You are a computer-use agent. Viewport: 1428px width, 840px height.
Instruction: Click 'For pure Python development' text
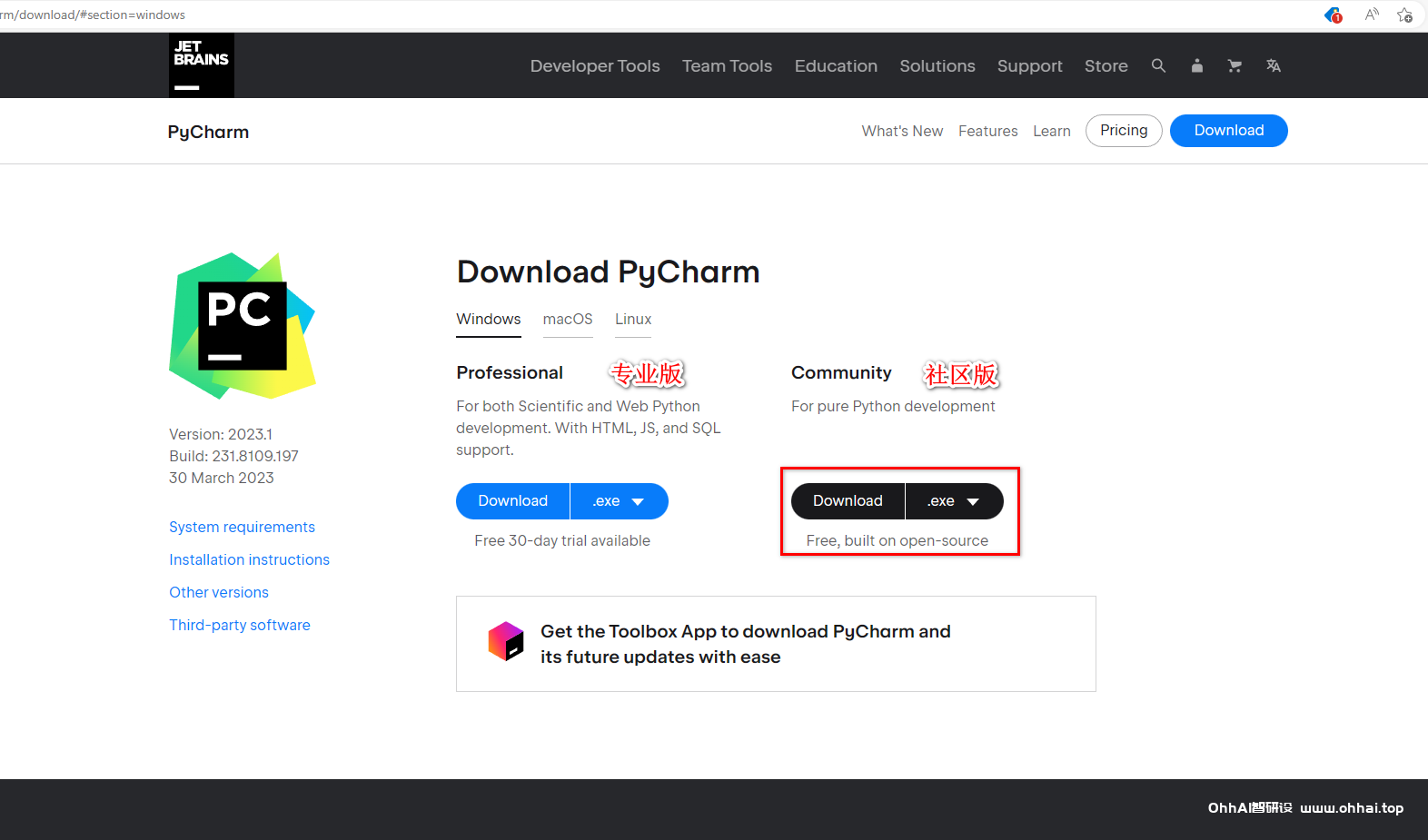[x=893, y=406]
